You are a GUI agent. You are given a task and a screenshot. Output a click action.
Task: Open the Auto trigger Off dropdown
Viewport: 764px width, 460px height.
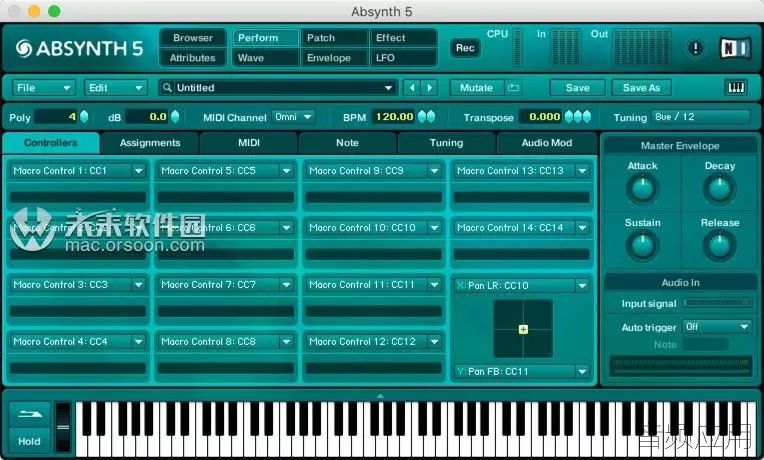(717, 327)
